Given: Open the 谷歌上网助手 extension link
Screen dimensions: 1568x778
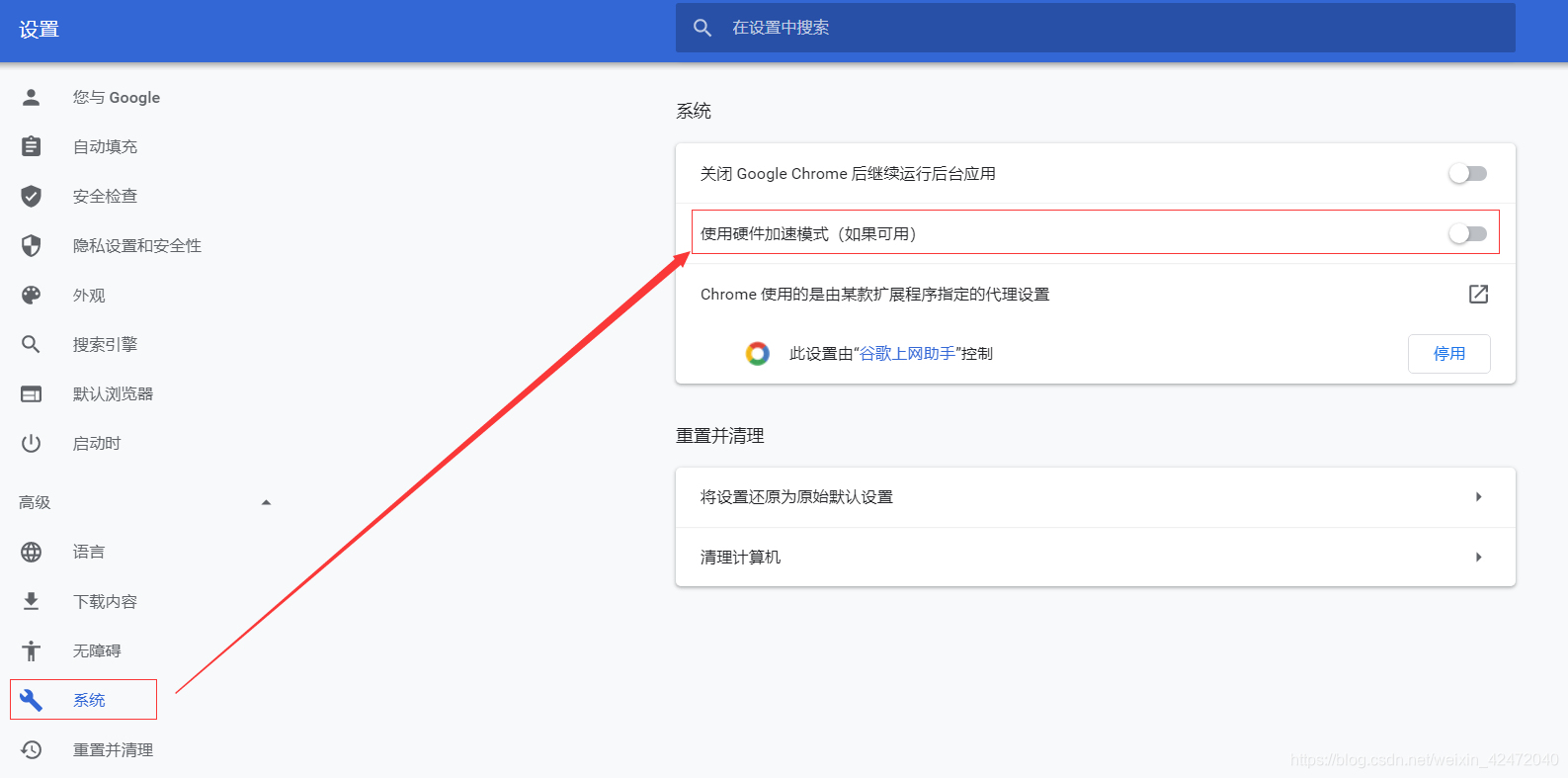Looking at the screenshot, I should tap(907, 353).
